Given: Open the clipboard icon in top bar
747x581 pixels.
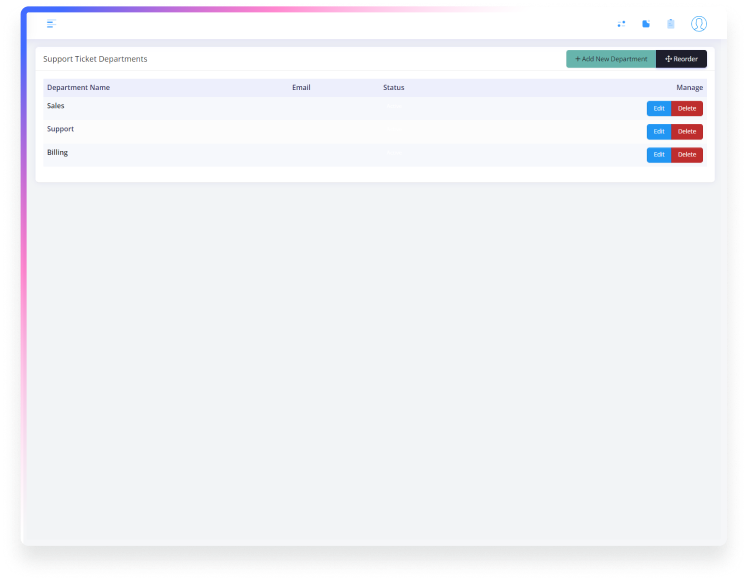Looking at the screenshot, I should [x=671, y=23].
